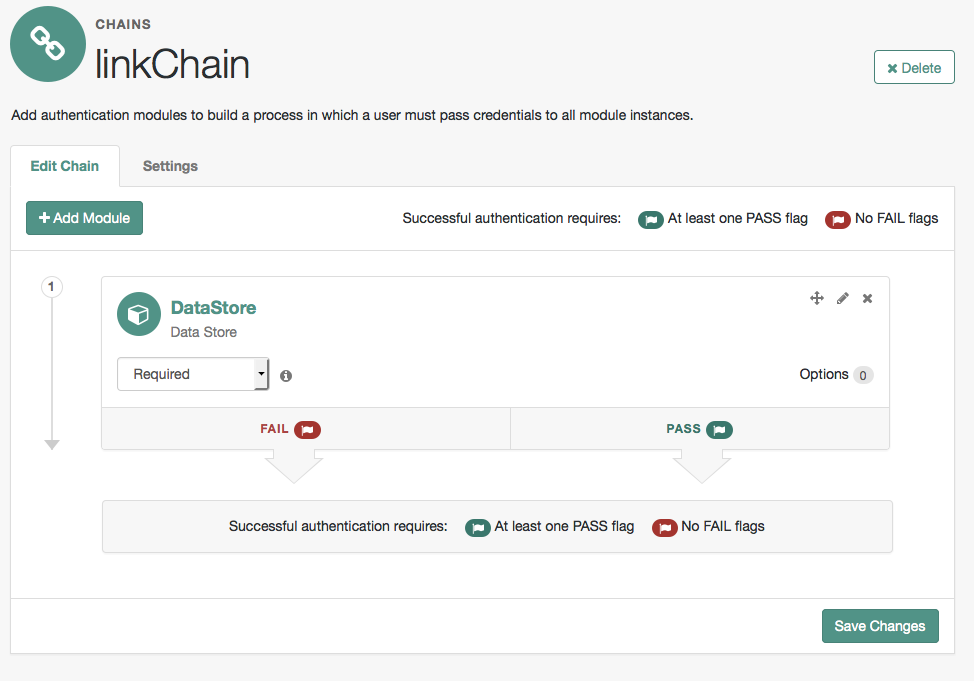Open the DataStore module name link
Screen dimensions: 974x681
pos(213,308)
